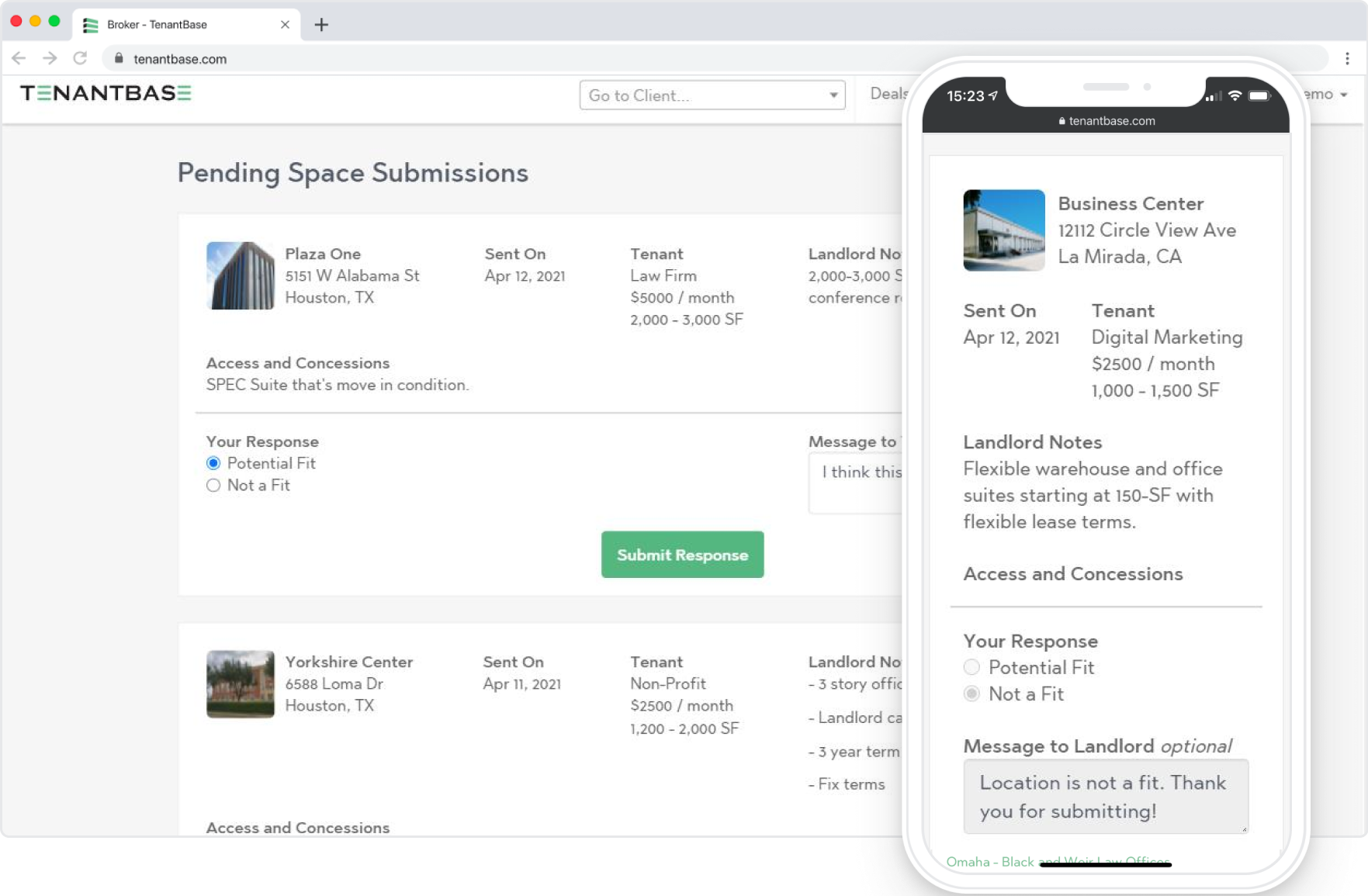
Task: Click the '6588 Loma Dr' address
Action: click(x=334, y=683)
